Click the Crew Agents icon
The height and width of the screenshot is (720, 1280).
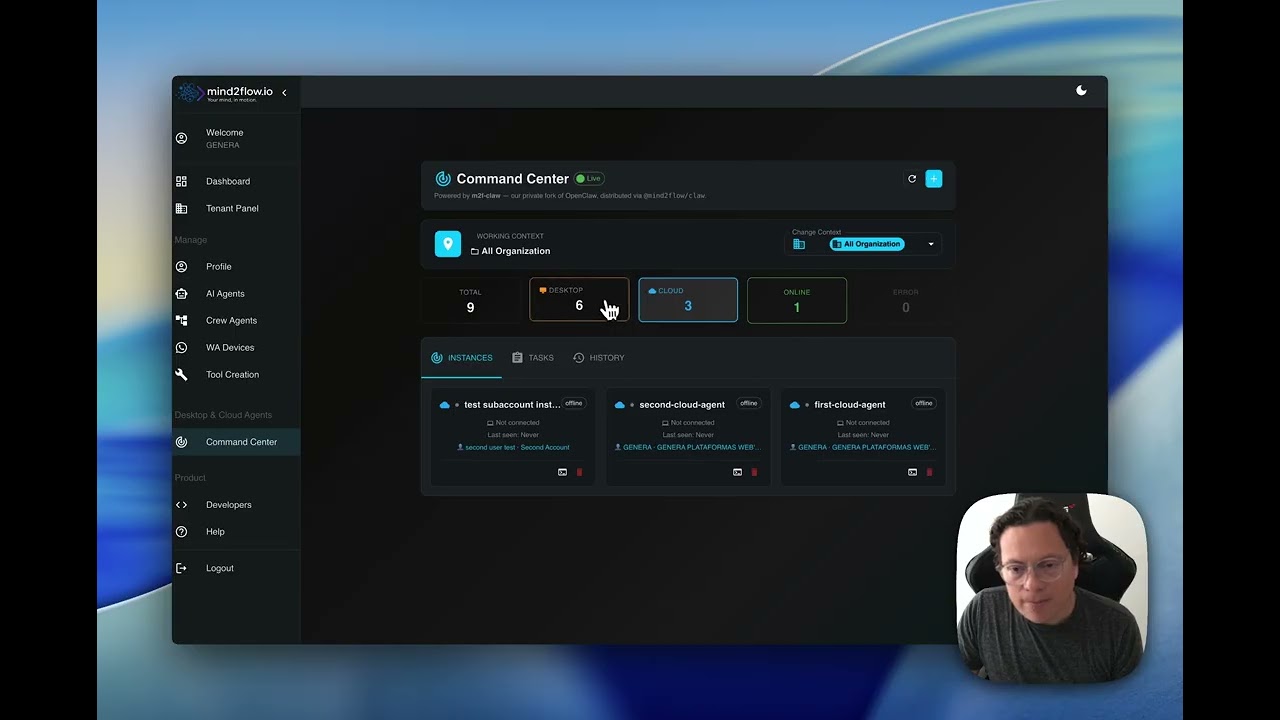point(181,320)
